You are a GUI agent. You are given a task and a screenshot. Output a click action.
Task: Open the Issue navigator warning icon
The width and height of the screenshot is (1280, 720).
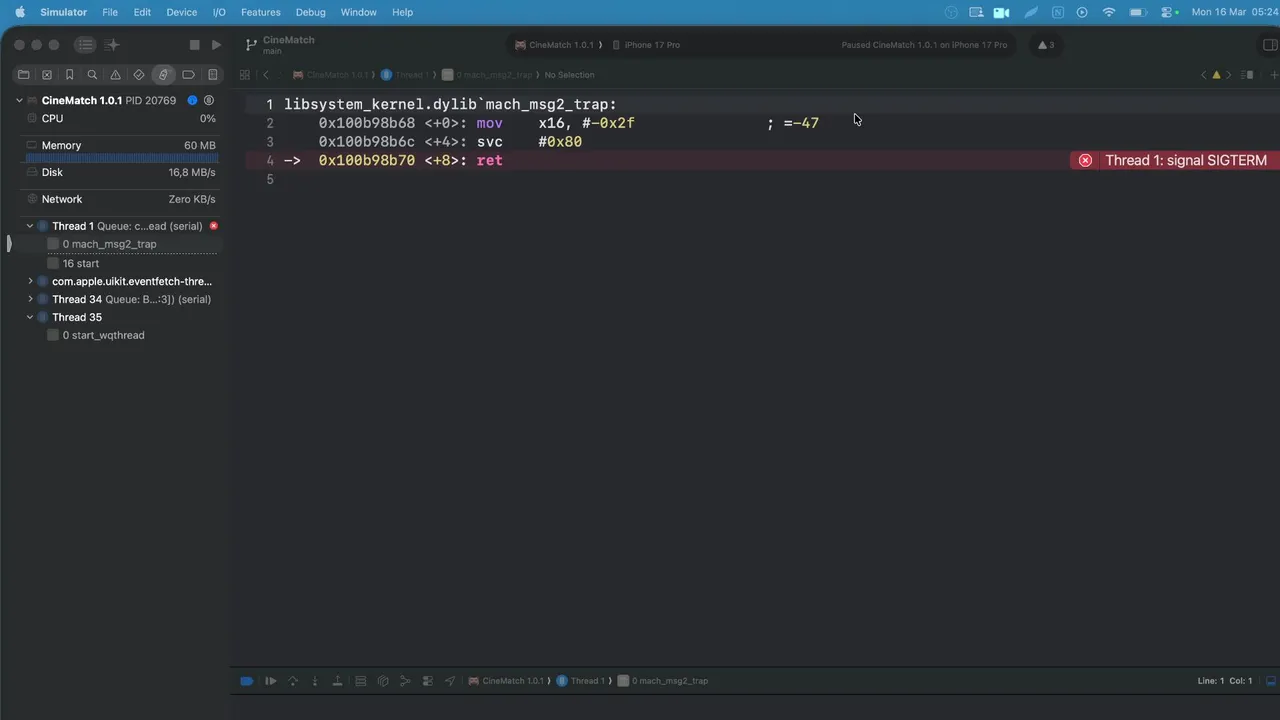[x=115, y=75]
